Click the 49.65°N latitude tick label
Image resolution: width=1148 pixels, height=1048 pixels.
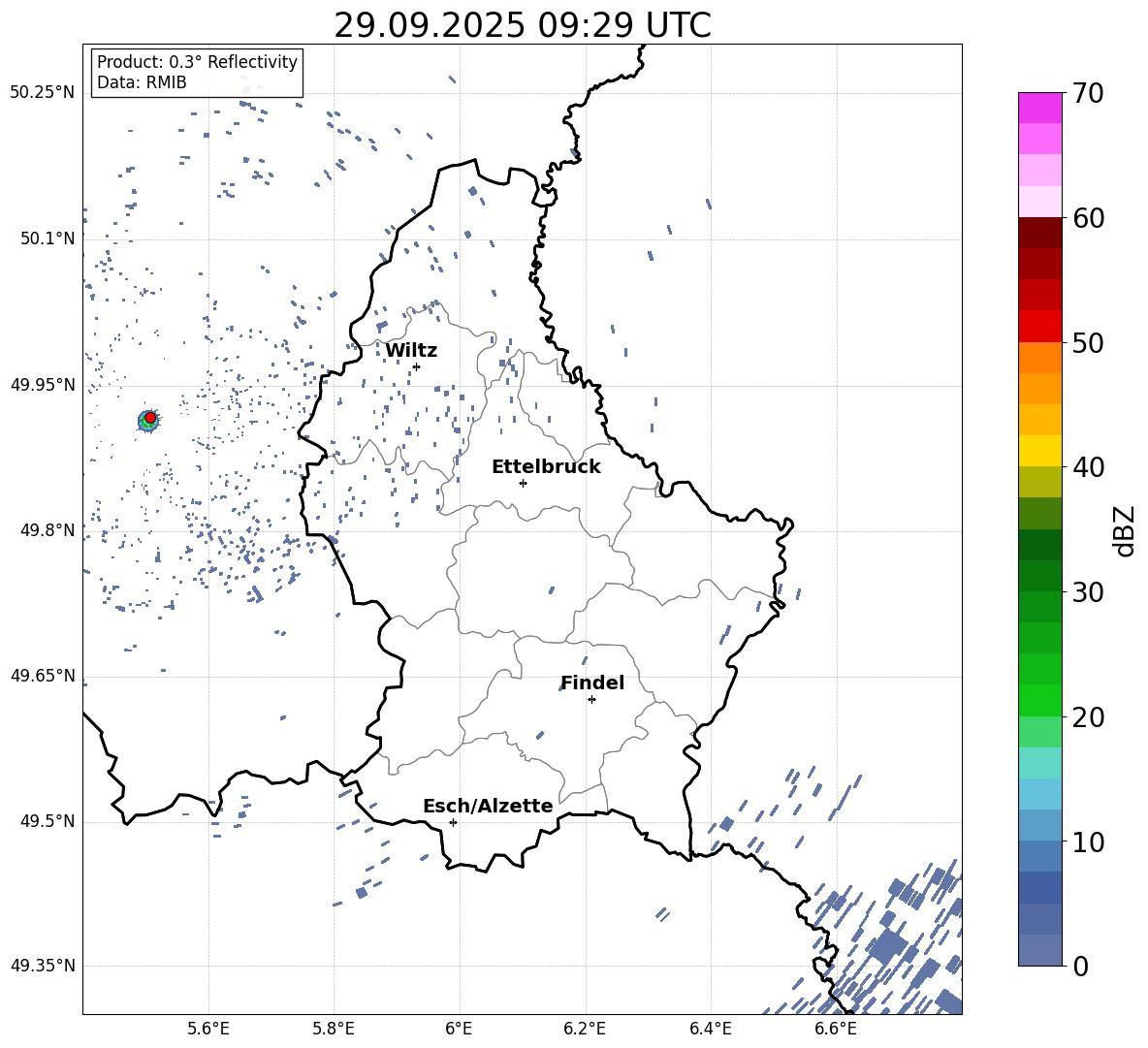click(x=43, y=676)
